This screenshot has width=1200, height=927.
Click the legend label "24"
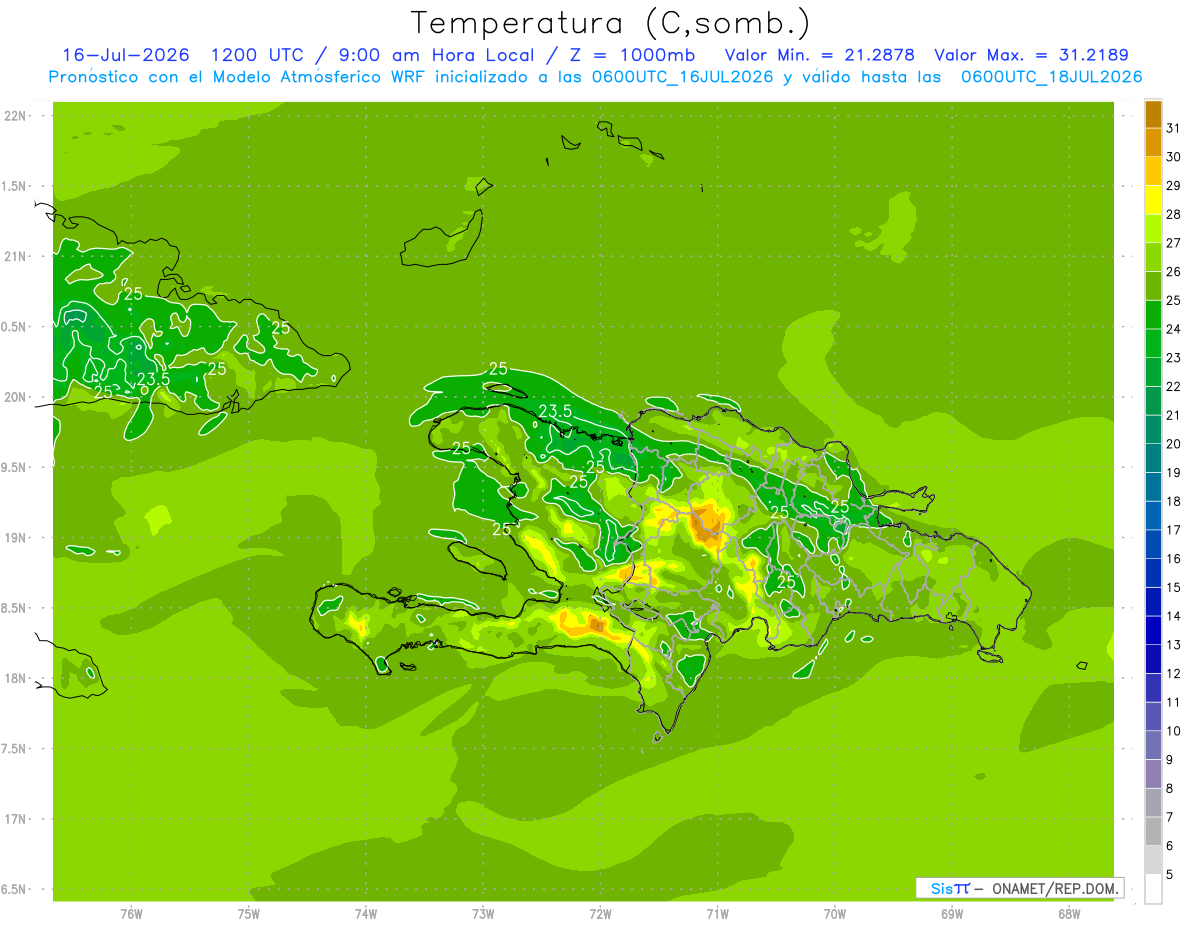(1174, 329)
